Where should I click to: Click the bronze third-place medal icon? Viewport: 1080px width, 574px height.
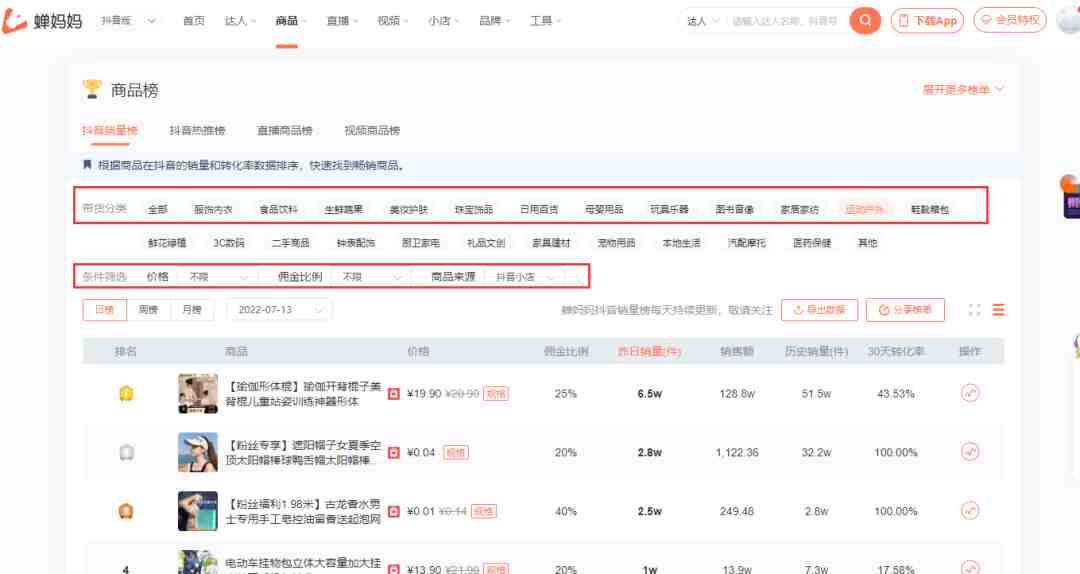(126, 511)
